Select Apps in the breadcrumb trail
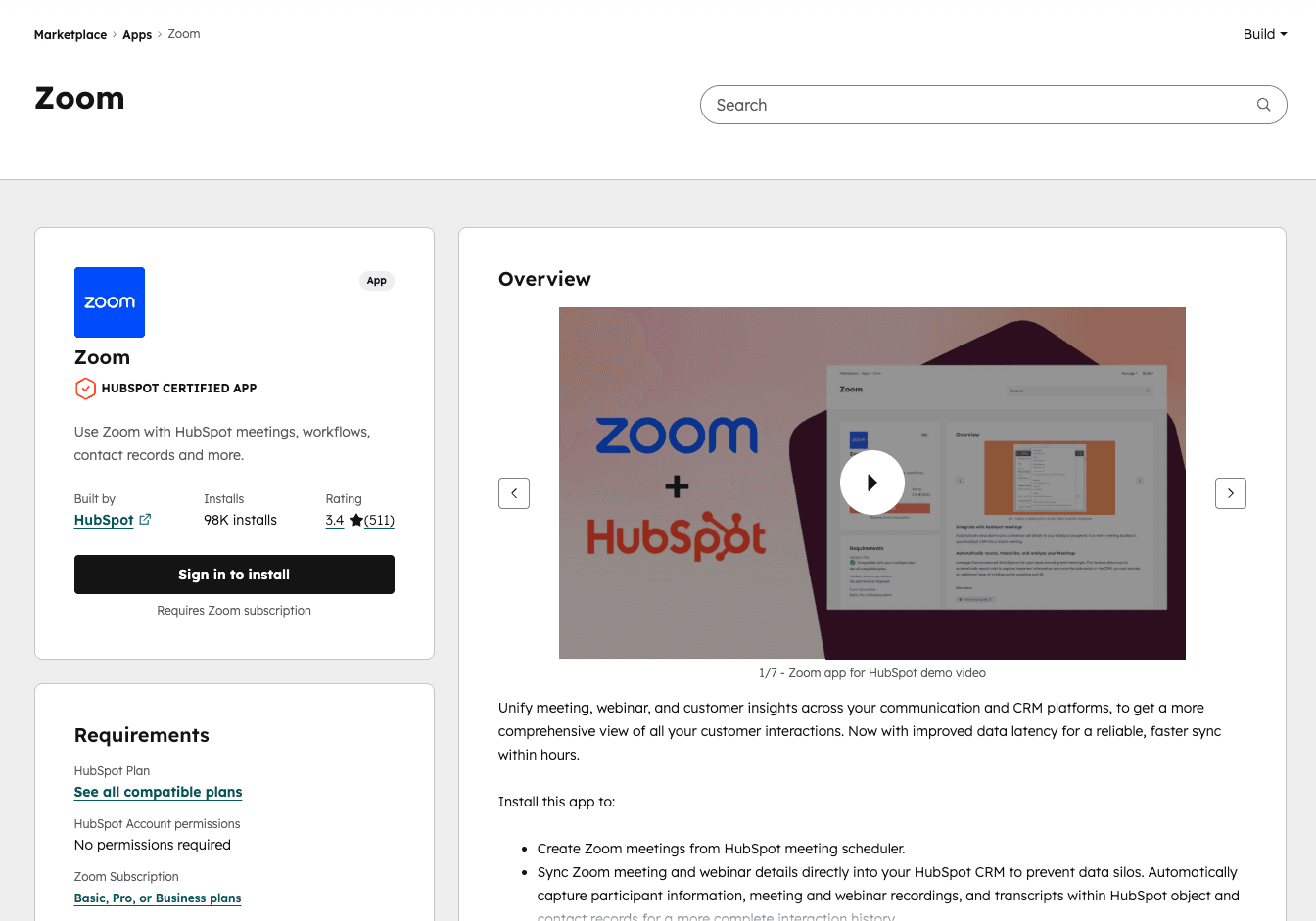 (137, 34)
